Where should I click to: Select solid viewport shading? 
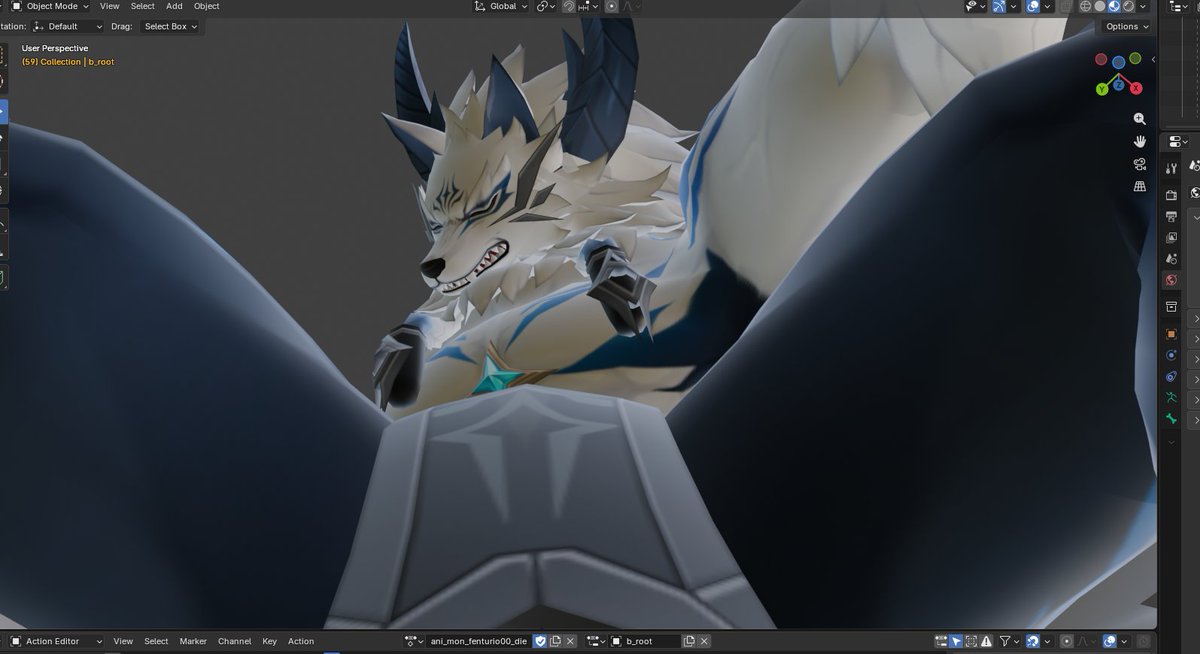point(1099,6)
